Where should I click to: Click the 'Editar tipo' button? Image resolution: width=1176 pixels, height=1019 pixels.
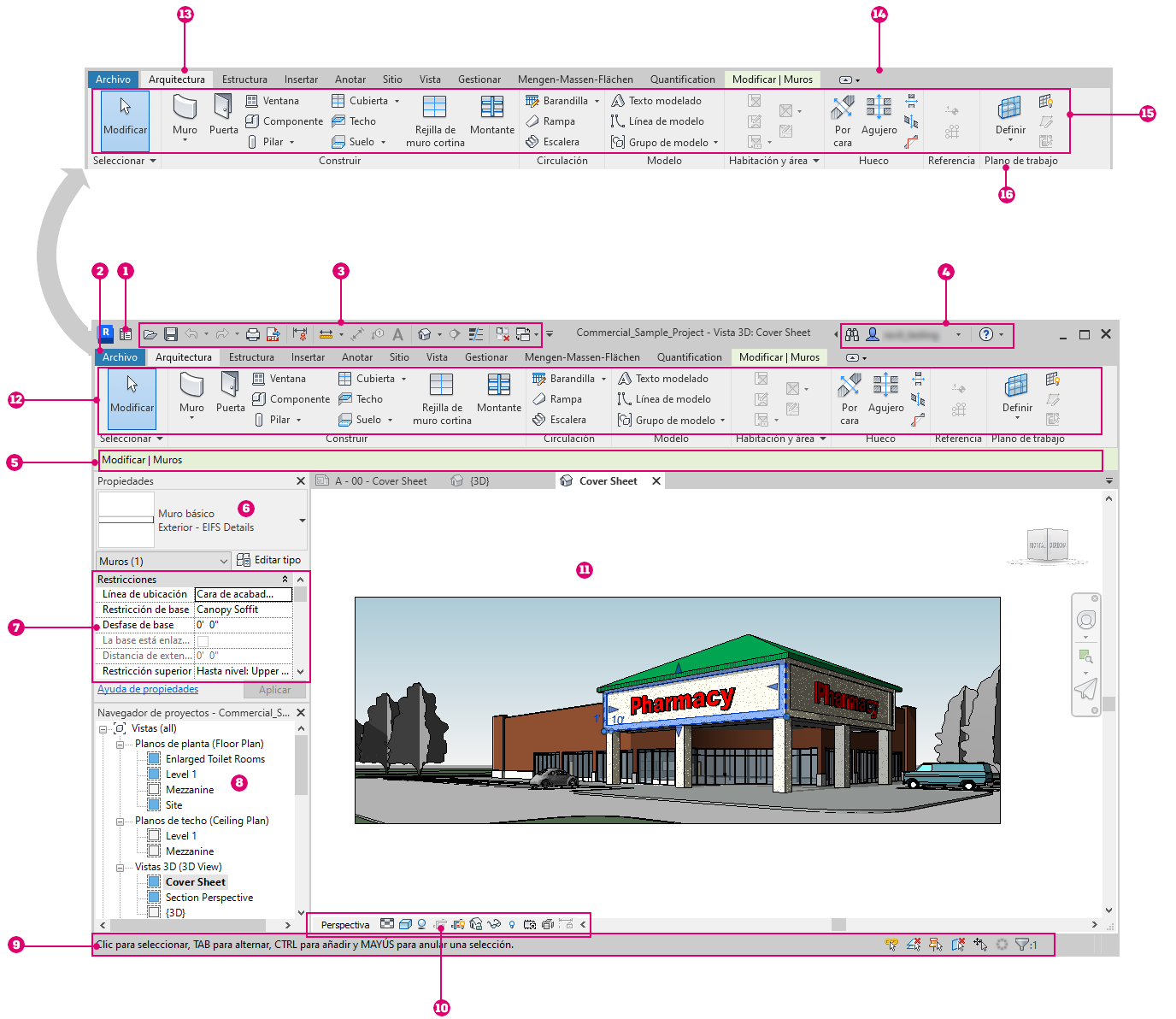[x=268, y=560]
